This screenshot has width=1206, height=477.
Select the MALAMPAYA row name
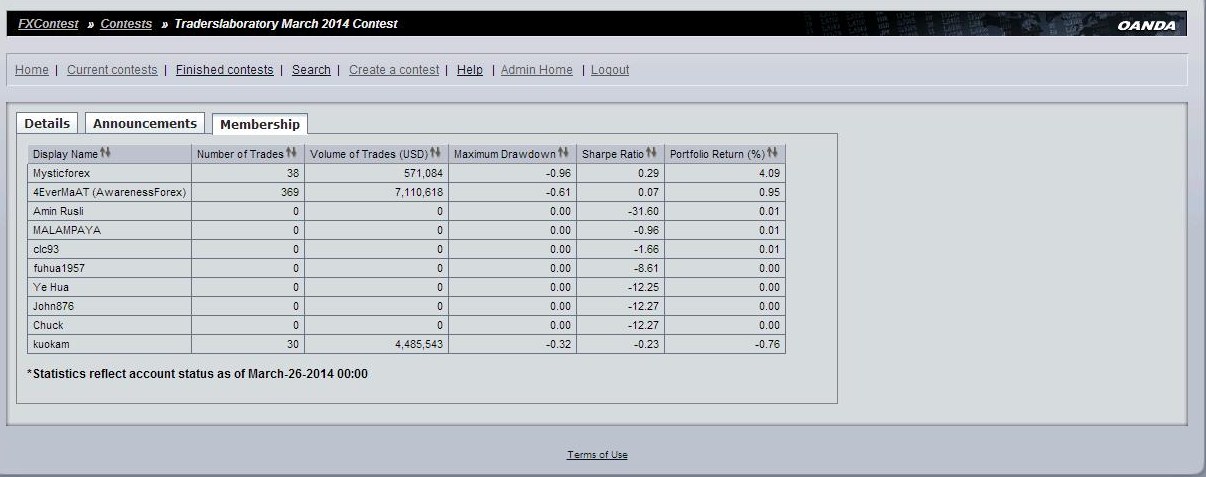point(66,230)
